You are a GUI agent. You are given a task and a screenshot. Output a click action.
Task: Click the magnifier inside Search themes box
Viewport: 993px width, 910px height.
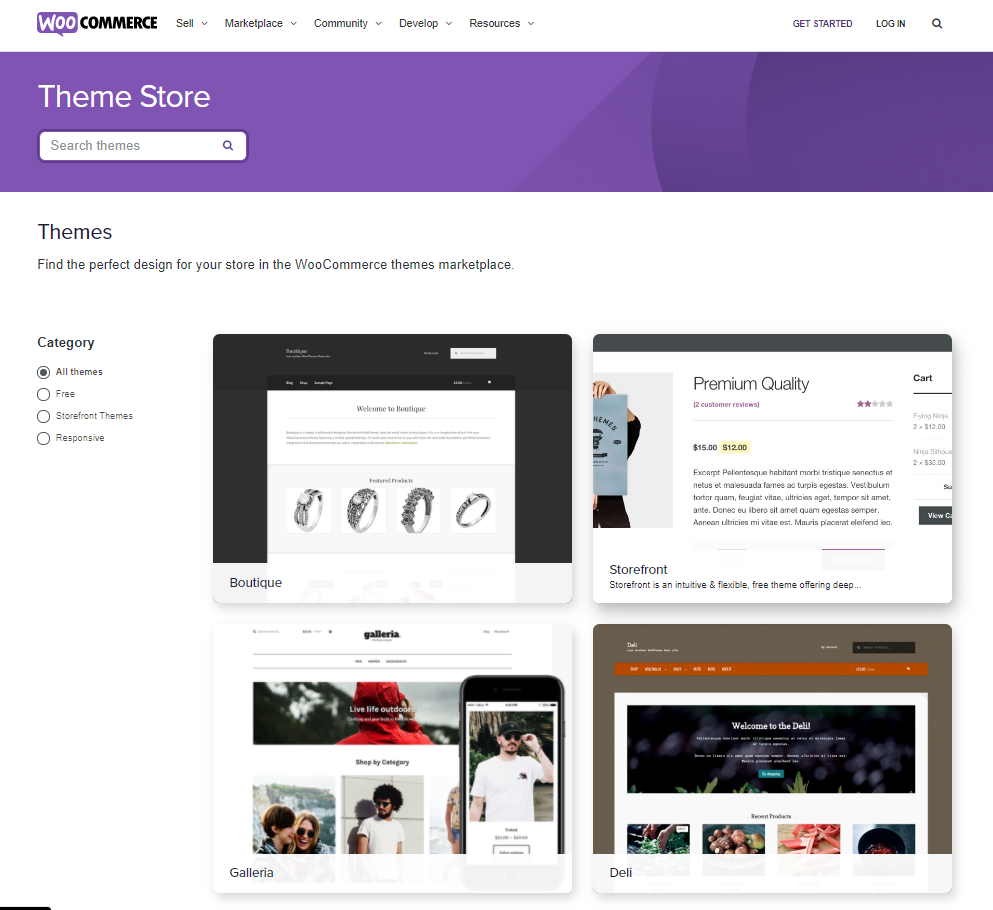click(228, 146)
